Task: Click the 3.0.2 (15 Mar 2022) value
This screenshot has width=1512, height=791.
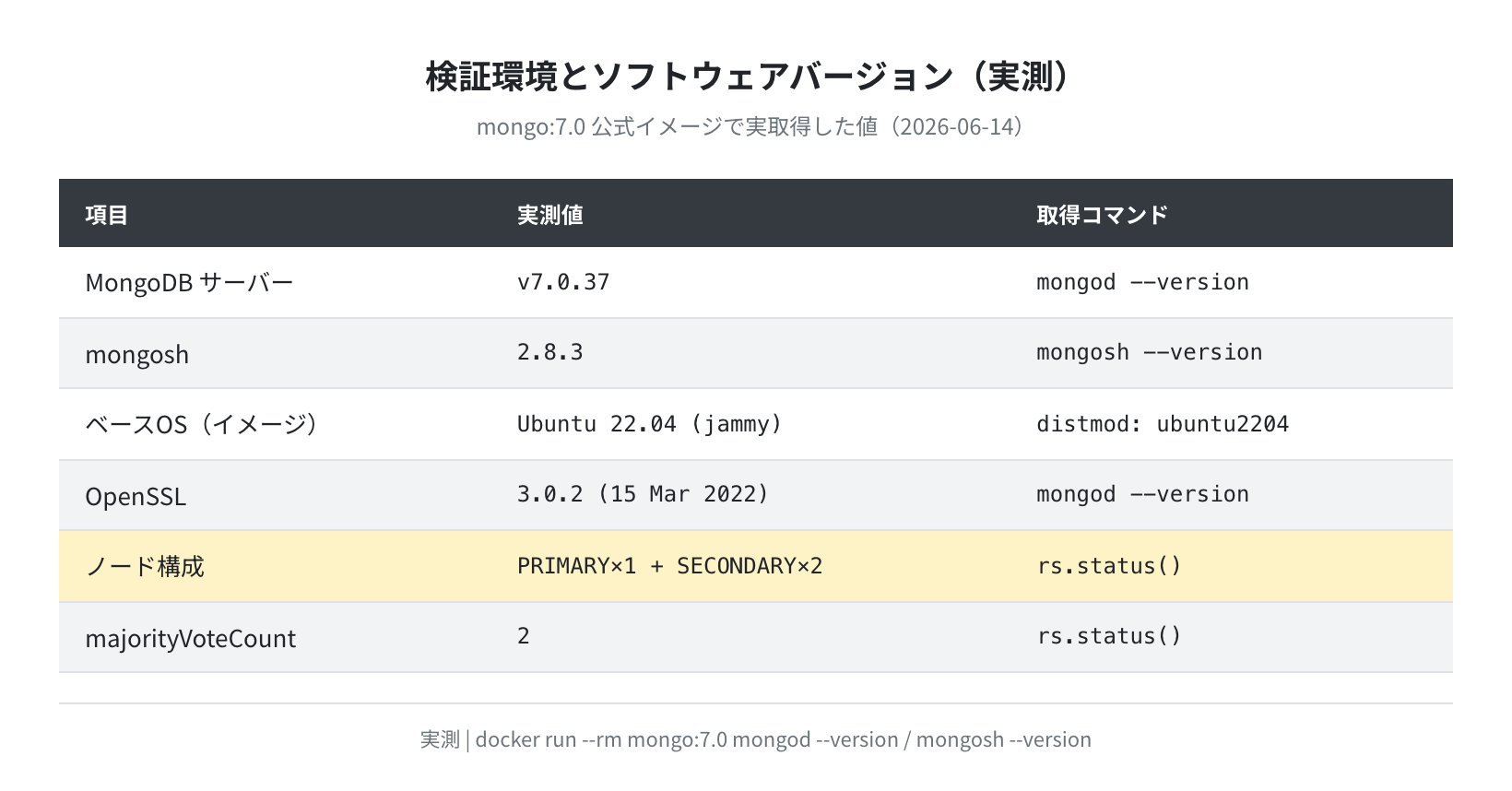Action: [x=643, y=494]
